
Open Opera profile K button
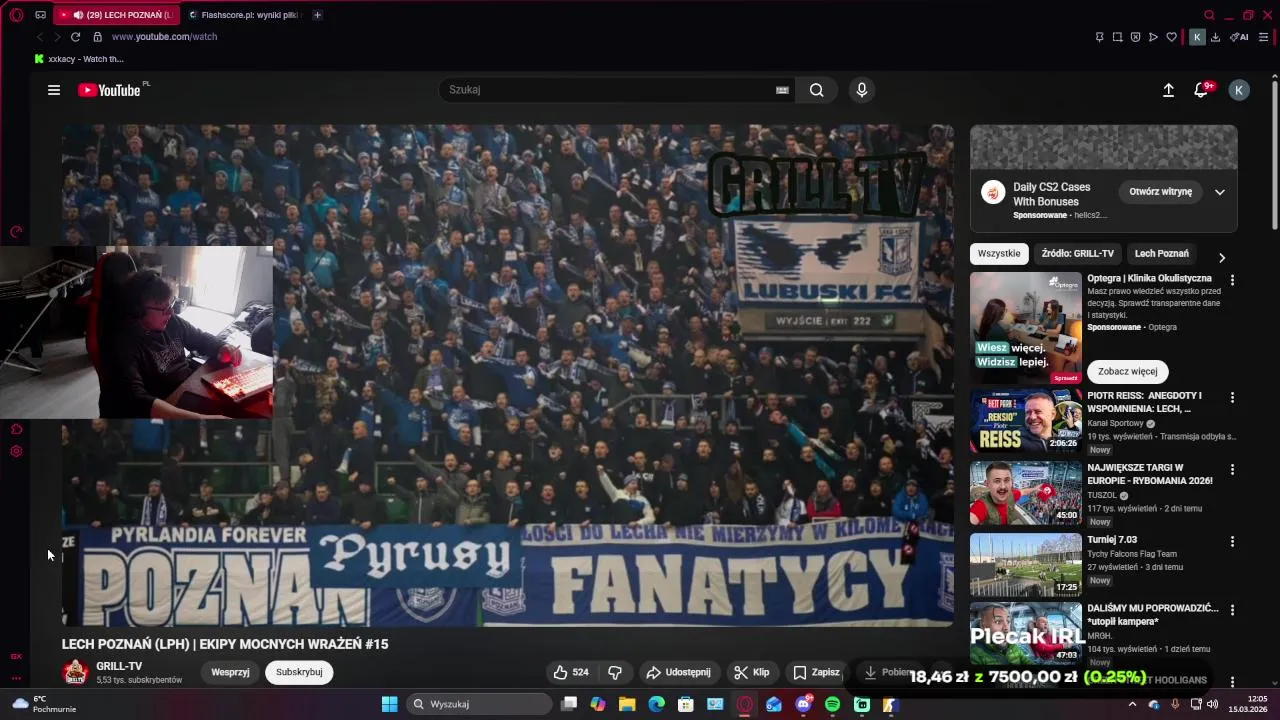pos(1197,37)
